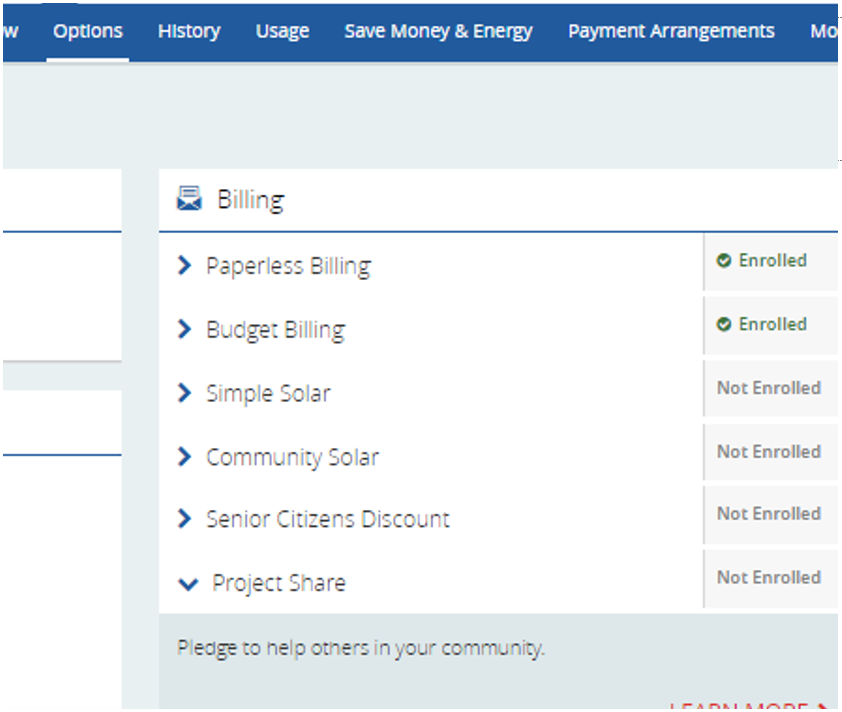Switch to the History tab

[189, 31]
